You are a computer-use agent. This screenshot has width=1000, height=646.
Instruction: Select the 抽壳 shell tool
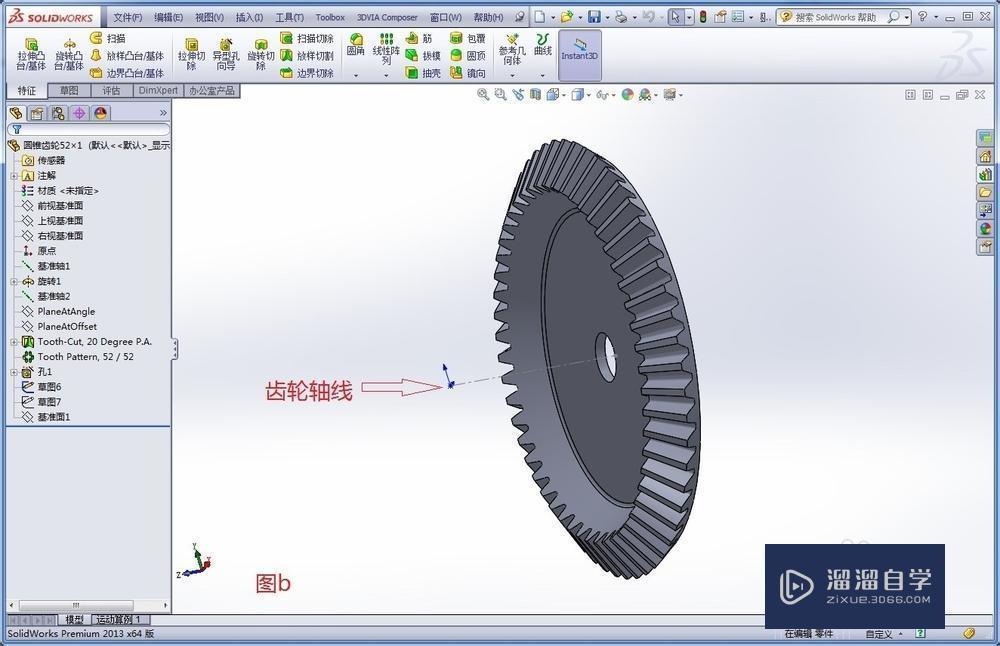click(423, 73)
